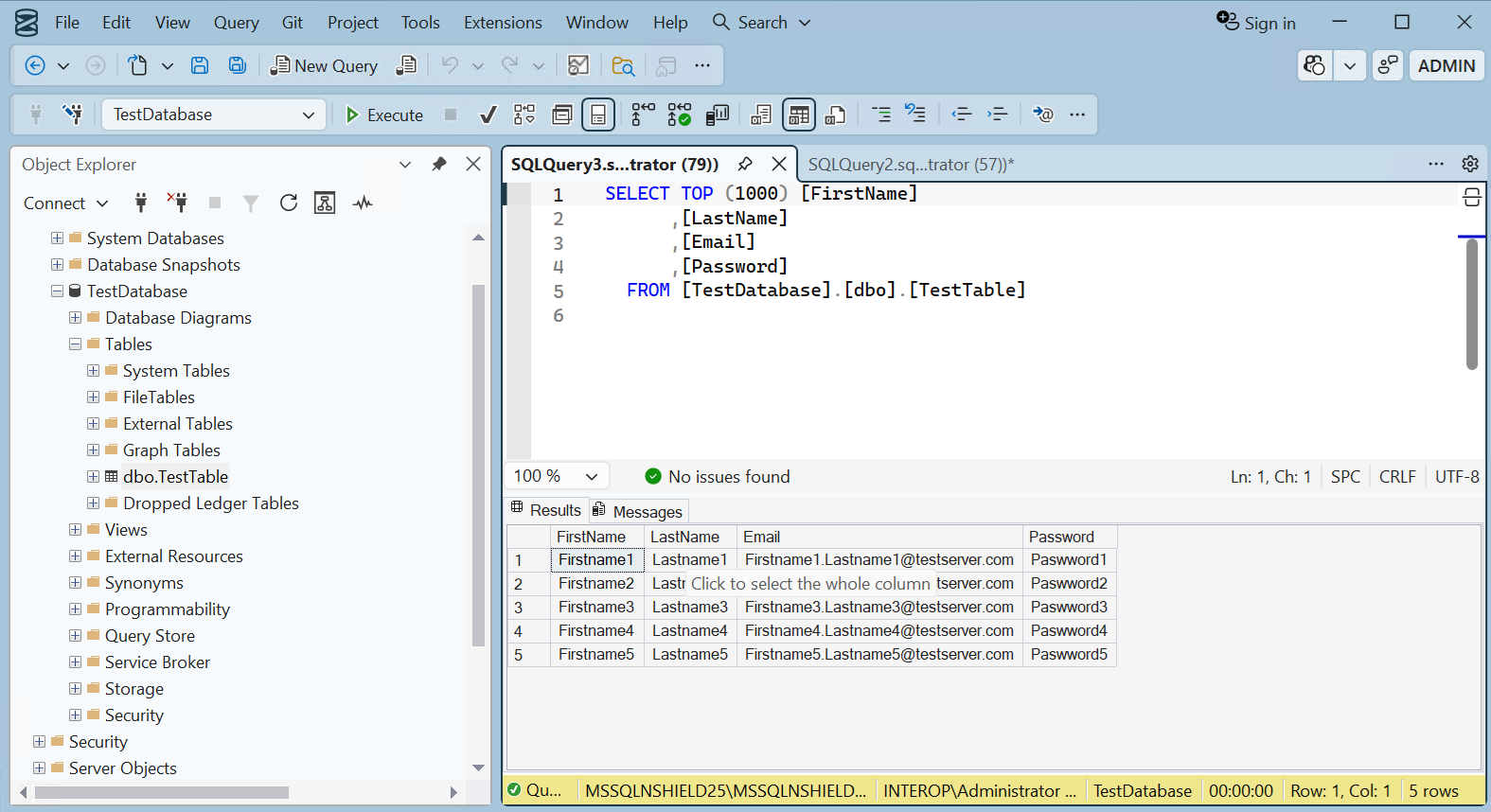
Task: Open the Query menu
Action: pyautogui.click(x=237, y=22)
